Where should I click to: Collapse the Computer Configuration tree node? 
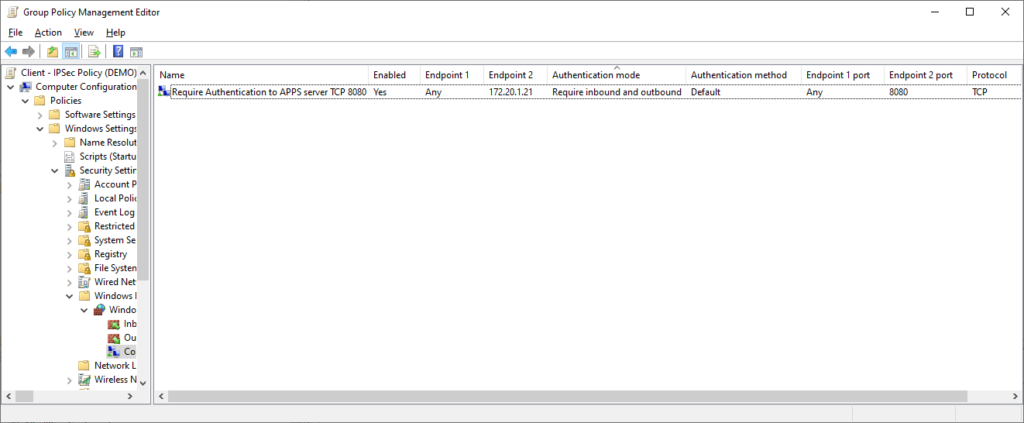pyautogui.click(x=10, y=87)
